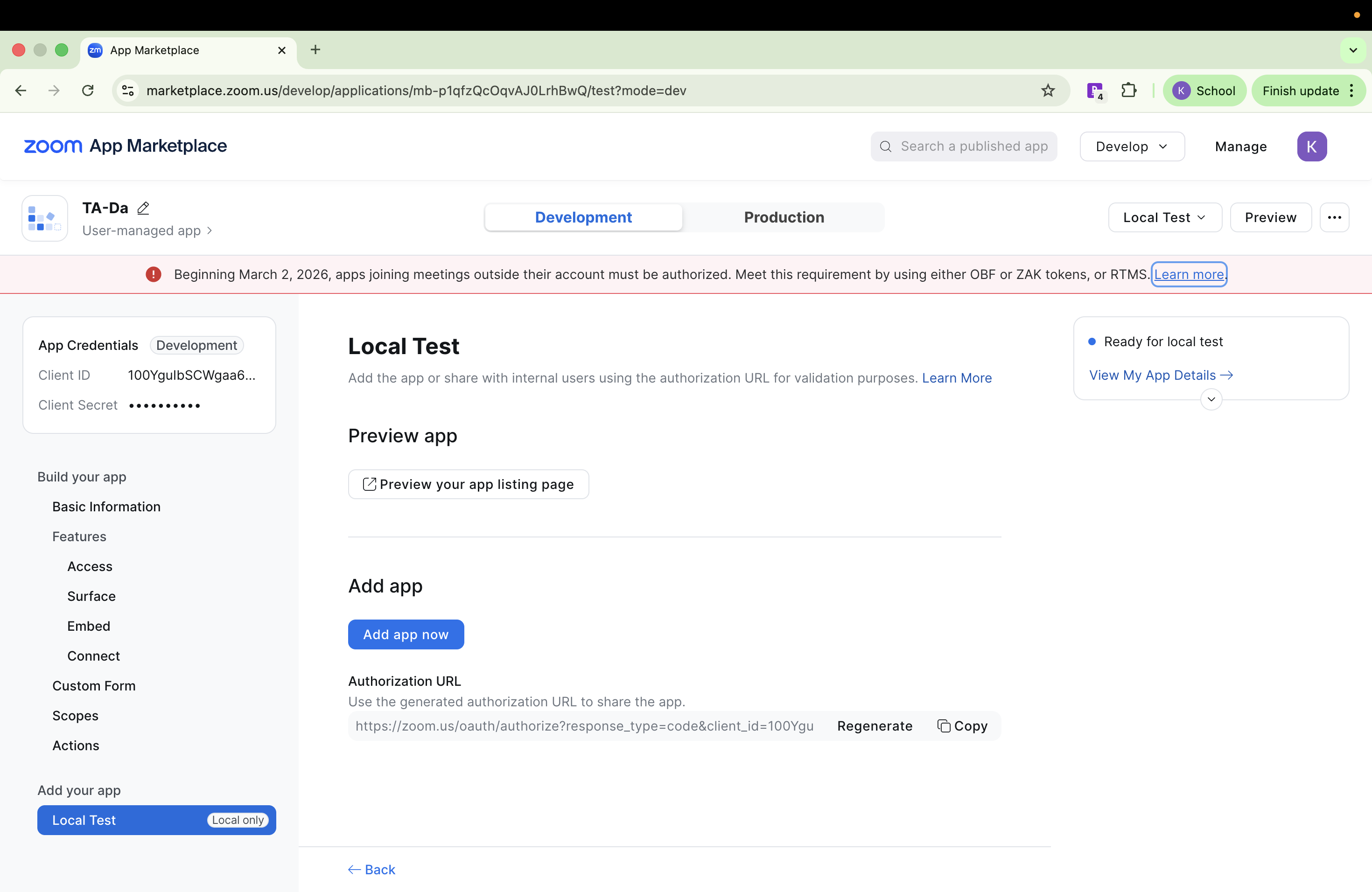
Task: Expand the Local Test dropdown button
Action: (x=1164, y=217)
